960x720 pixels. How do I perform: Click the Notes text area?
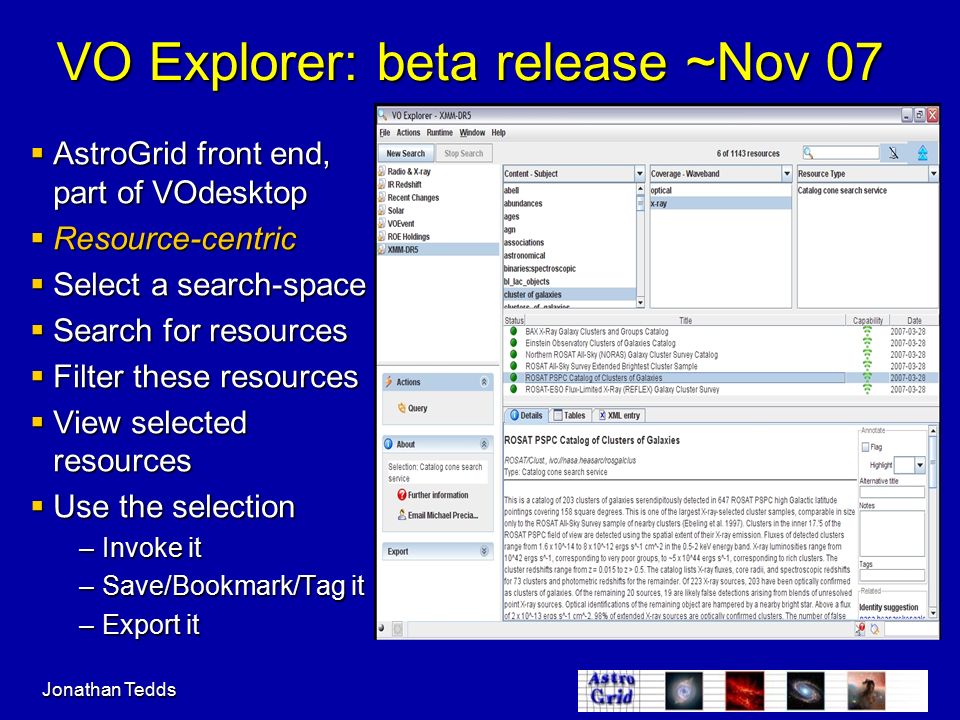(892, 533)
